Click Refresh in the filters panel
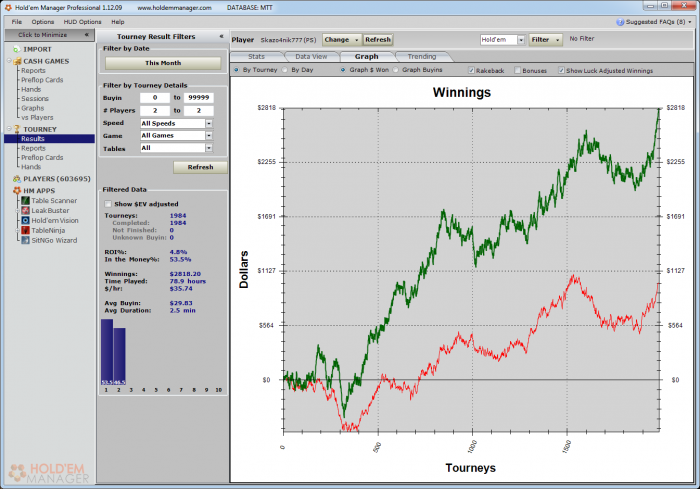700x489 pixels. [200, 167]
